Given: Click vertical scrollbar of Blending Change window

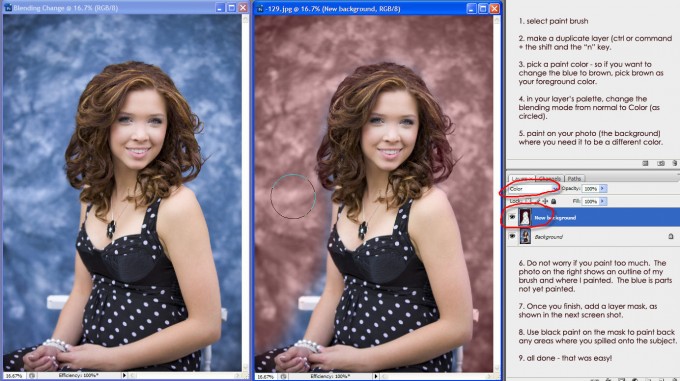Looking at the screenshot, I should pyautogui.click(x=245, y=193).
